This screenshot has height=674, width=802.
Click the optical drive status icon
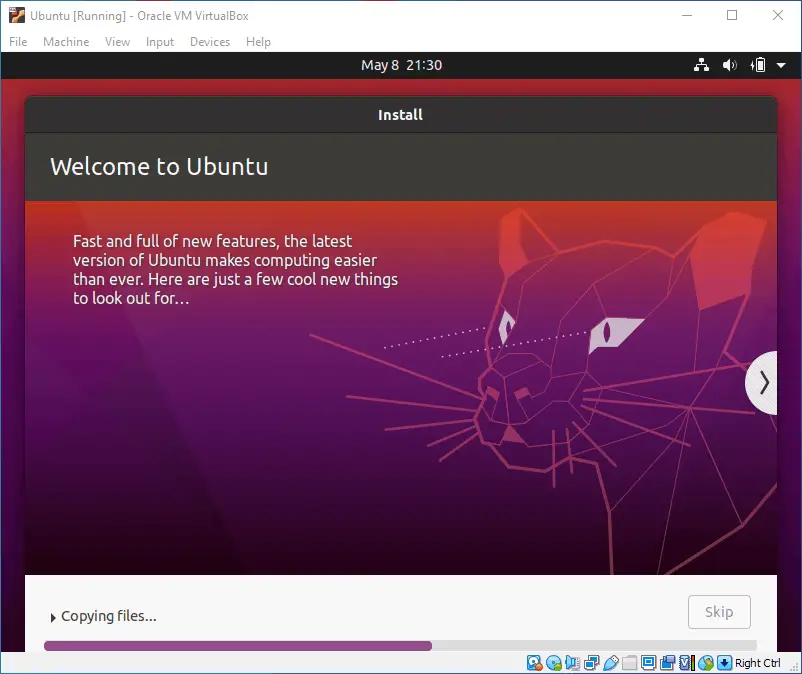pyautogui.click(x=553, y=663)
